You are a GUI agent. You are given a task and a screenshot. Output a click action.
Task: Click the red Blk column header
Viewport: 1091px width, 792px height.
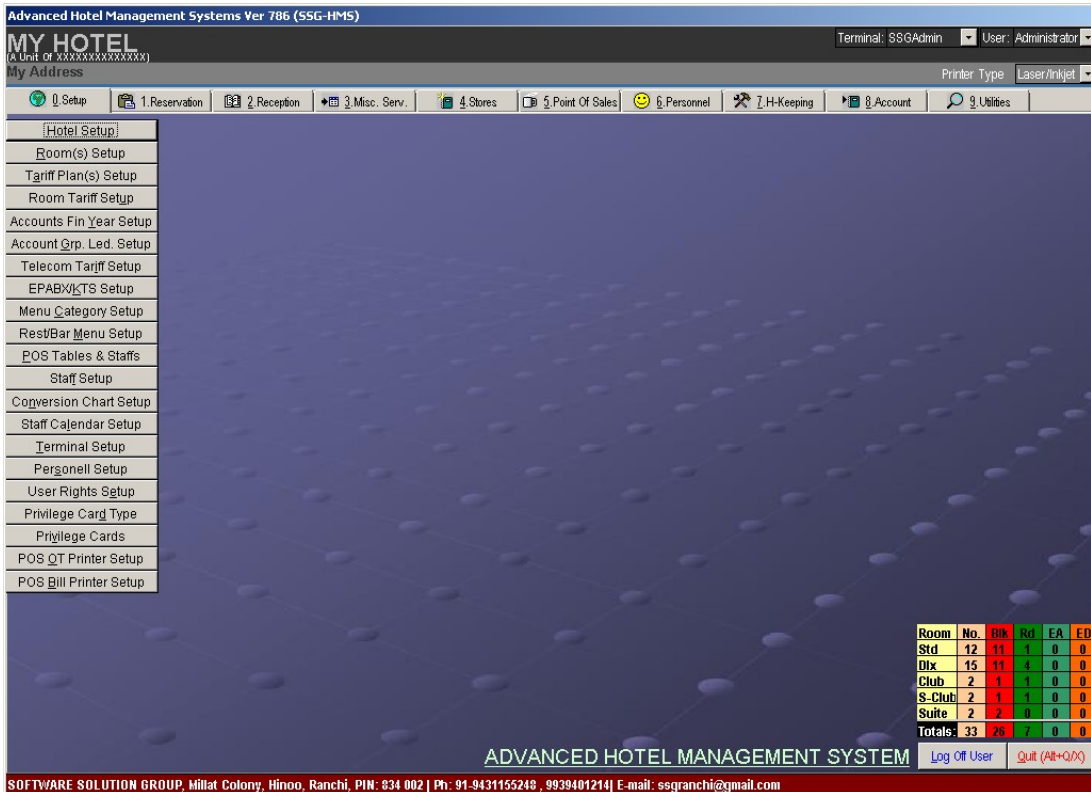point(996,632)
